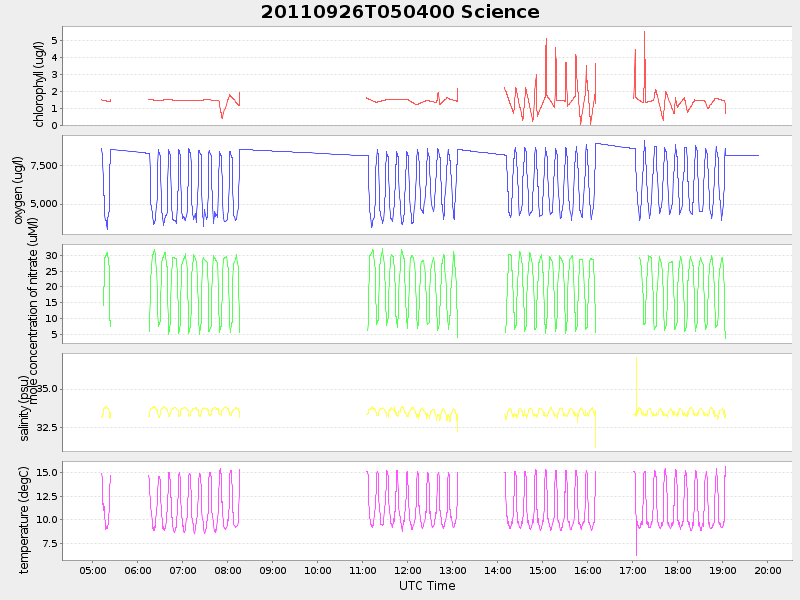Click the 32.5 salinity axis value

[47, 428]
